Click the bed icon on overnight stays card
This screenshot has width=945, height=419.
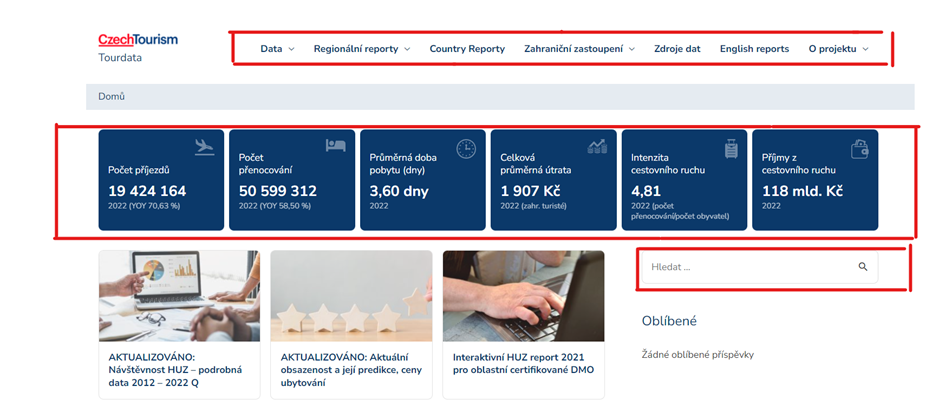coord(335,146)
